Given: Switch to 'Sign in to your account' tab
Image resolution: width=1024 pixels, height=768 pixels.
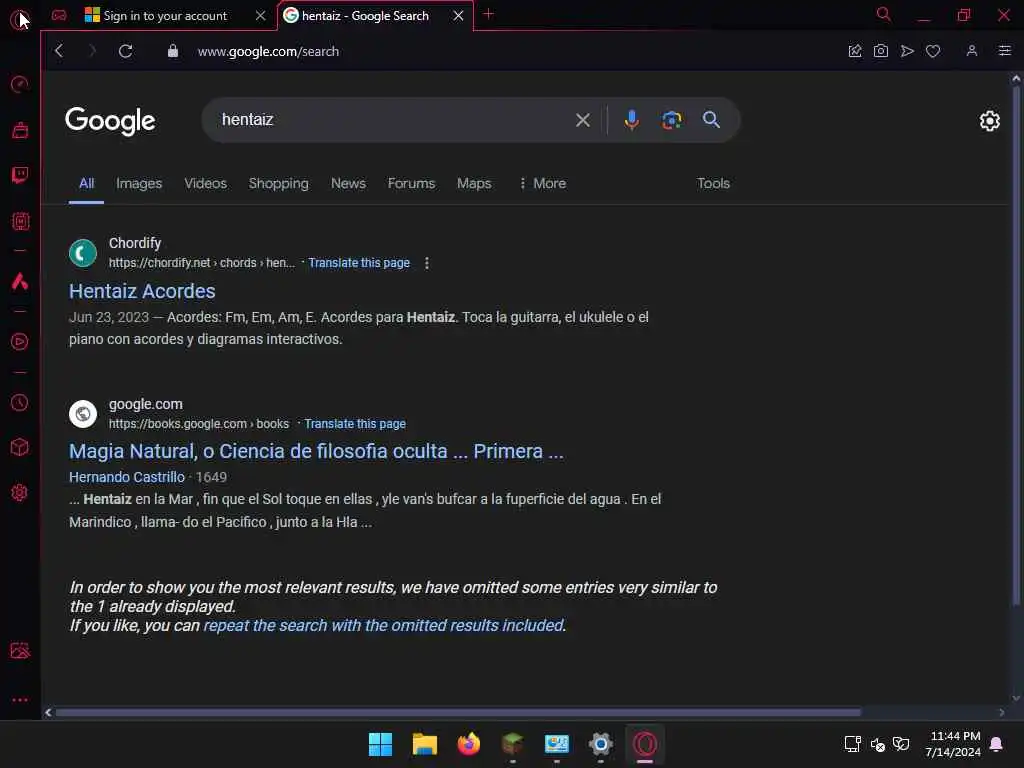Looking at the screenshot, I should point(165,16).
